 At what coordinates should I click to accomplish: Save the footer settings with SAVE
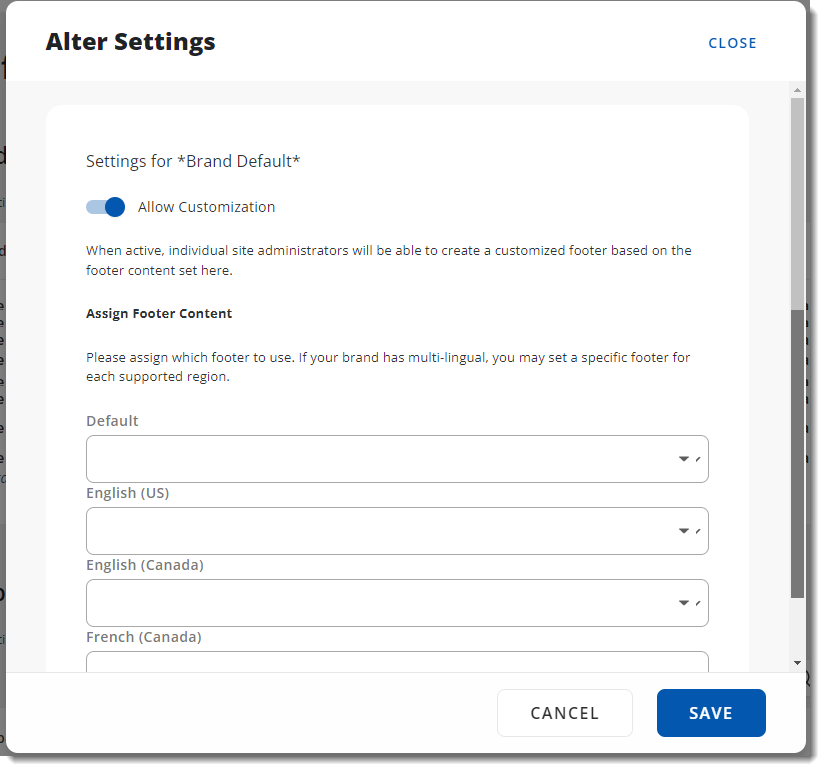click(x=710, y=713)
